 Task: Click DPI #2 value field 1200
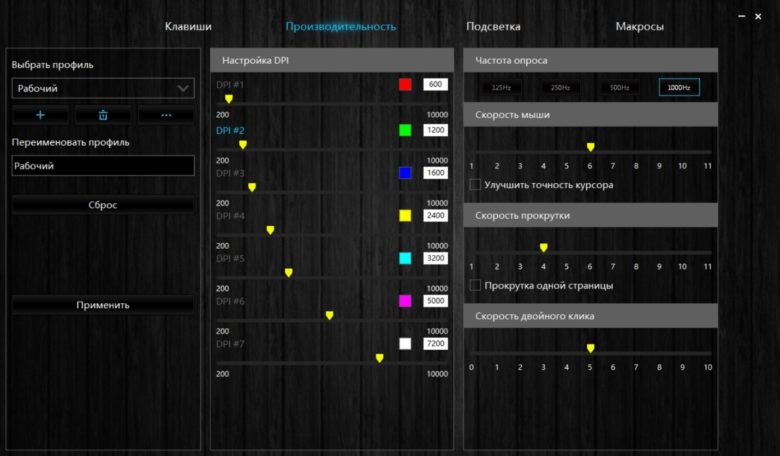(x=435, y=130)
